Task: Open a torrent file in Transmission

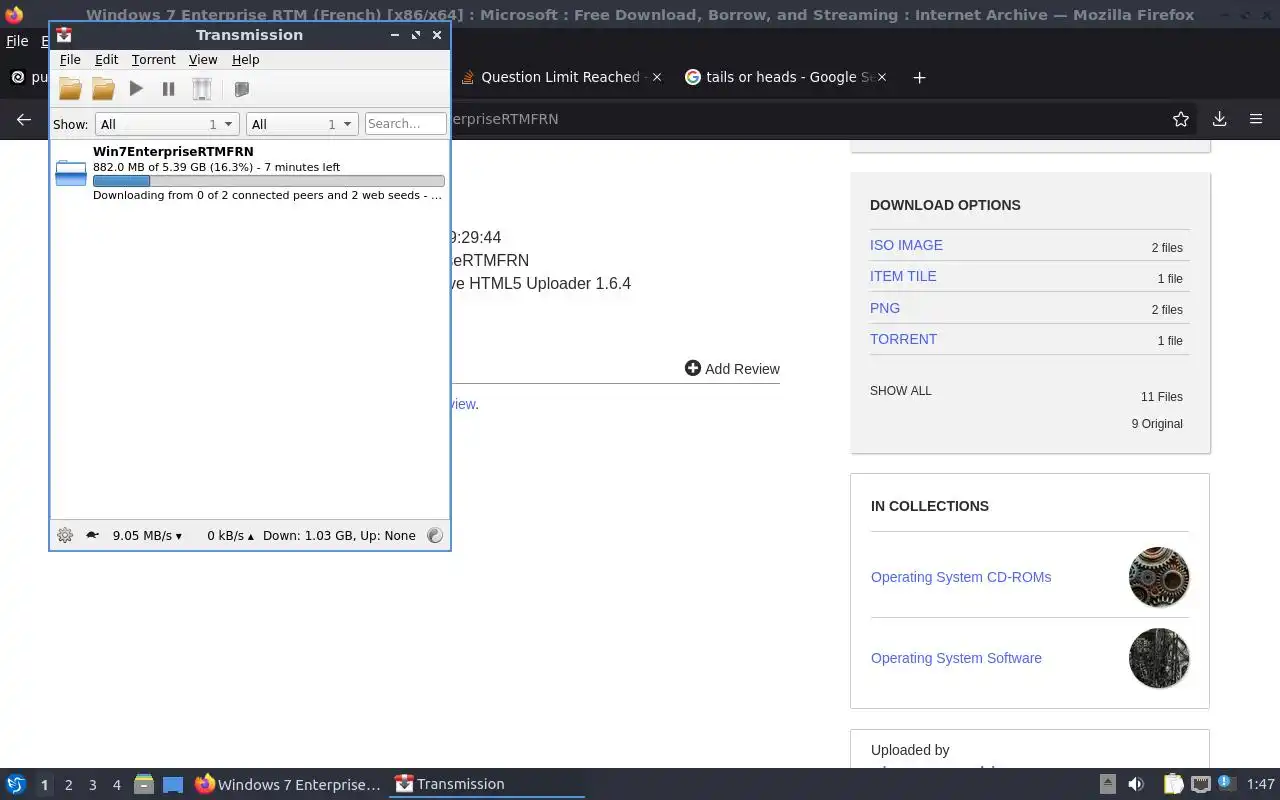Action: 70,89
